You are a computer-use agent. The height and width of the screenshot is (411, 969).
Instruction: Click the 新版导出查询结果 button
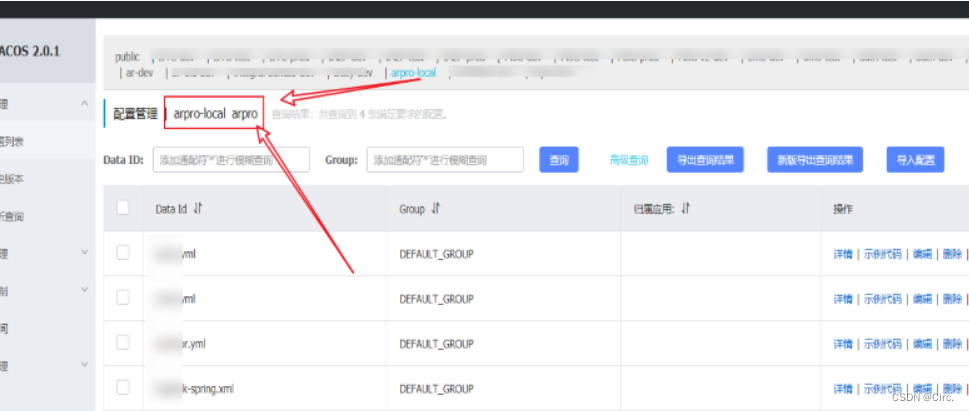click(x=815, y=159)
